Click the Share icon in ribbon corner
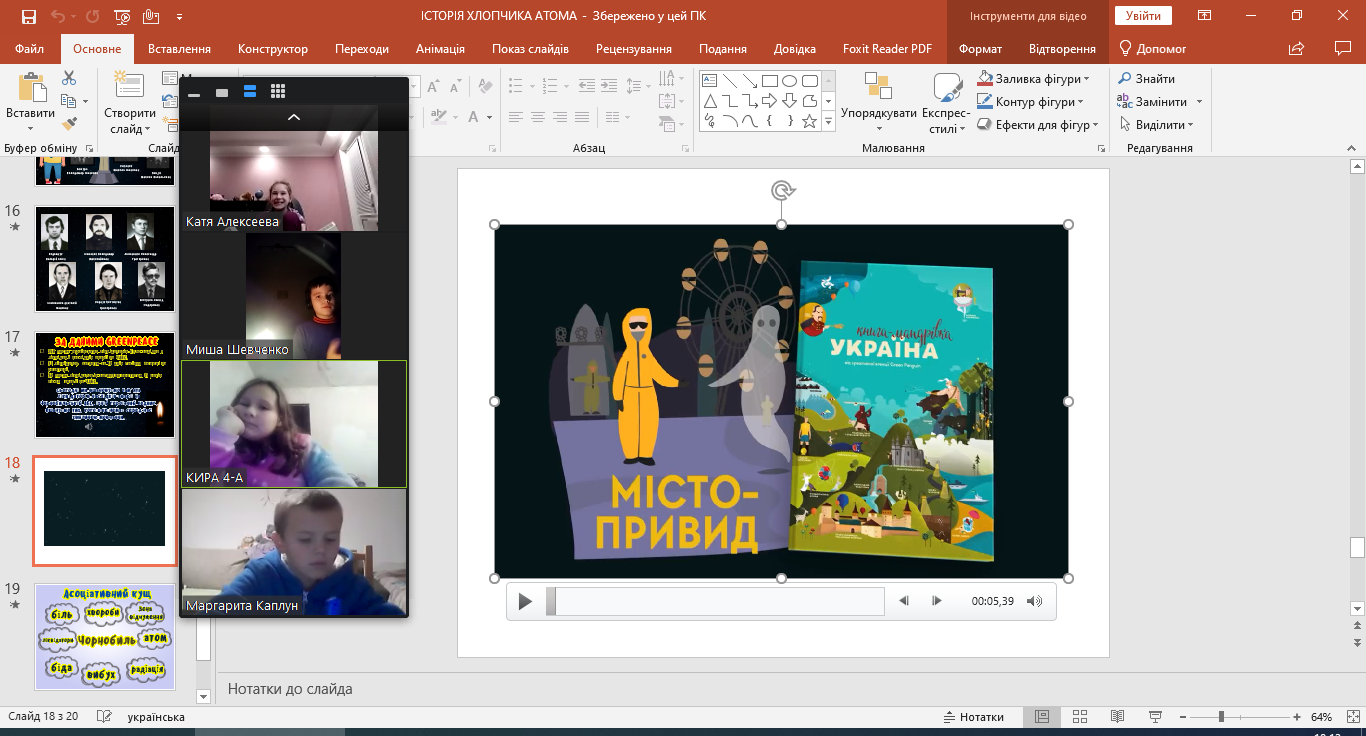The height and width of the screenshot is (736, 1366). pos(1297,48)
